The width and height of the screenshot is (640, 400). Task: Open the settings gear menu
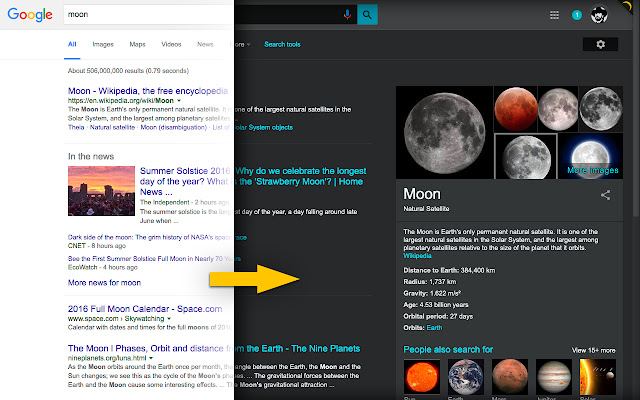click(600, 44)
